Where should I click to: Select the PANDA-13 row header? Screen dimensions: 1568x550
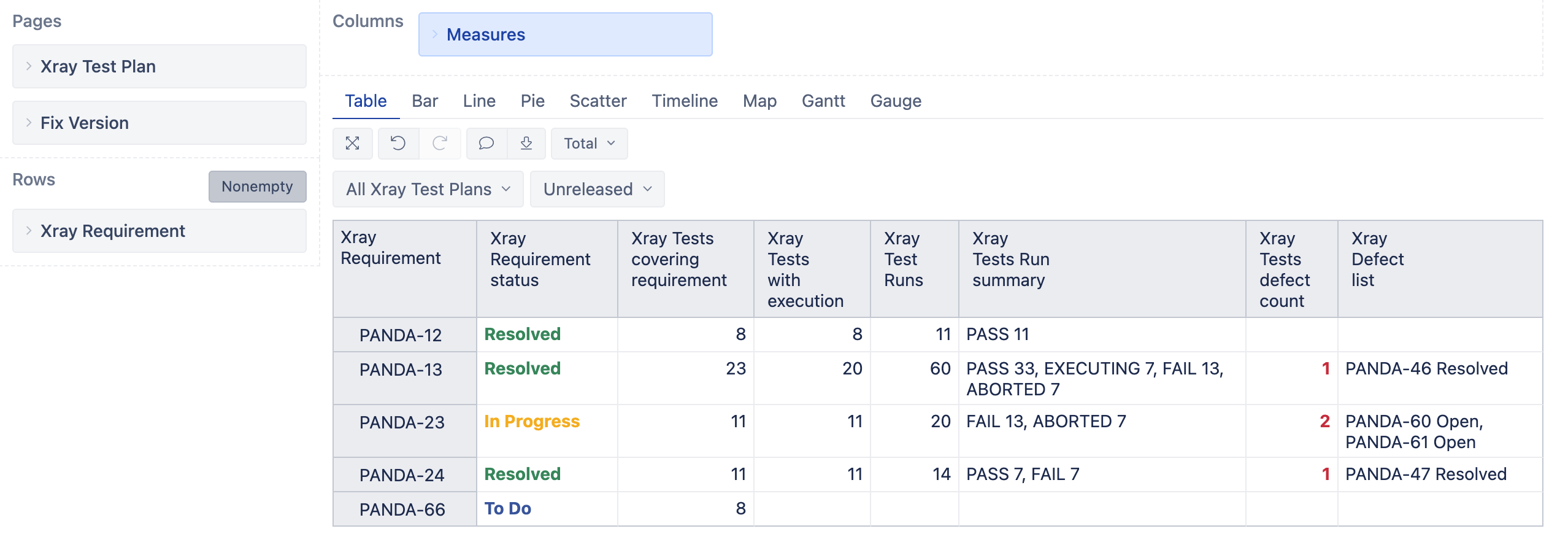(x=405, y=378)
